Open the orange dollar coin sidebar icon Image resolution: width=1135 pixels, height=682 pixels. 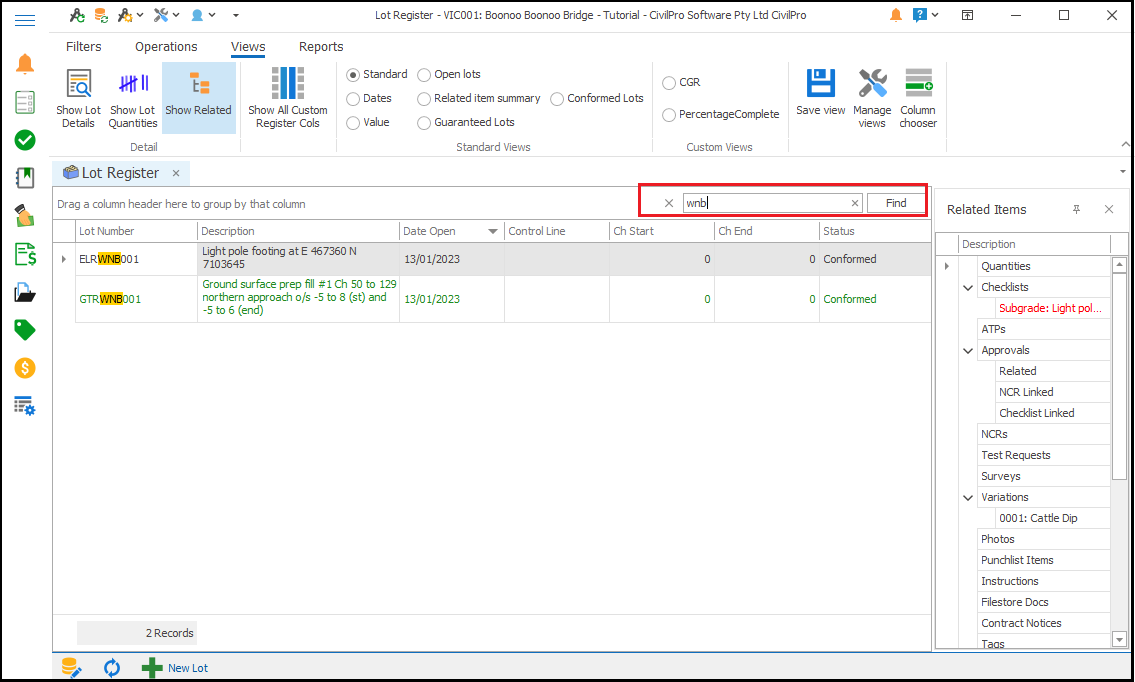[25, 368]
